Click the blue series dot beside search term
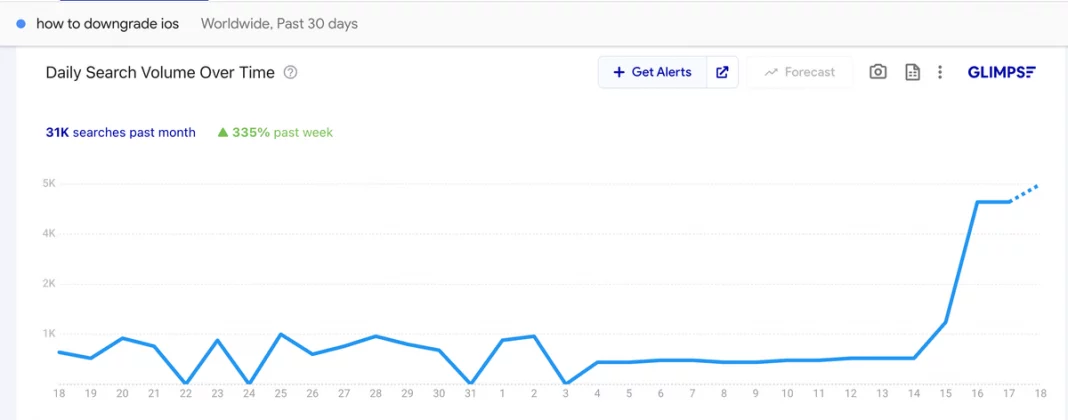This screenshot has width=1068, height=420. [x=21, y=23]
